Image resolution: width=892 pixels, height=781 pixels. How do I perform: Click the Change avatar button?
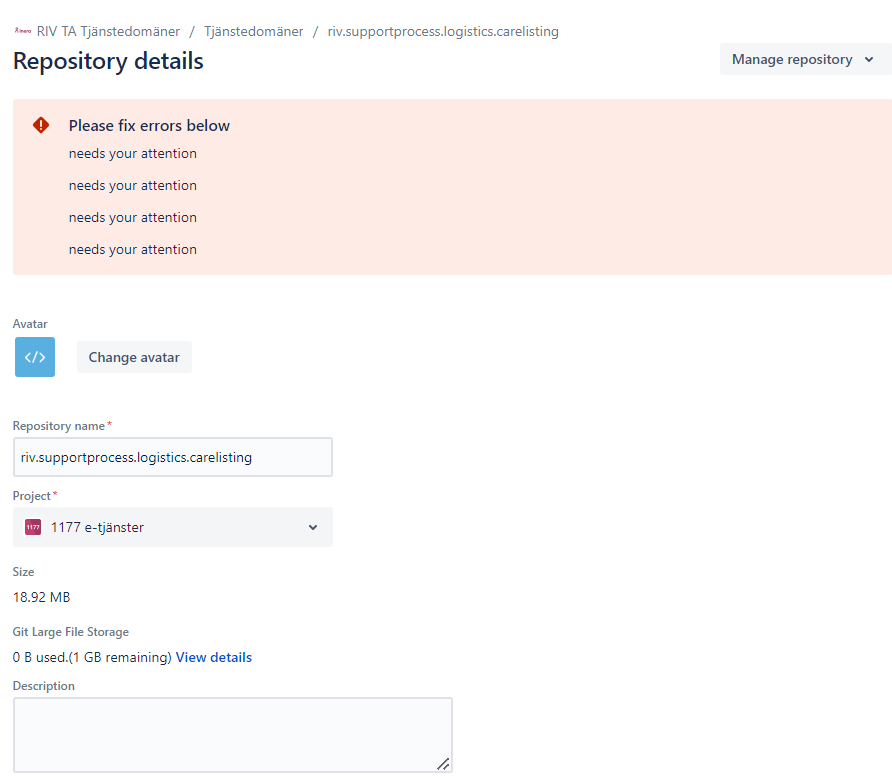[134, 357]
